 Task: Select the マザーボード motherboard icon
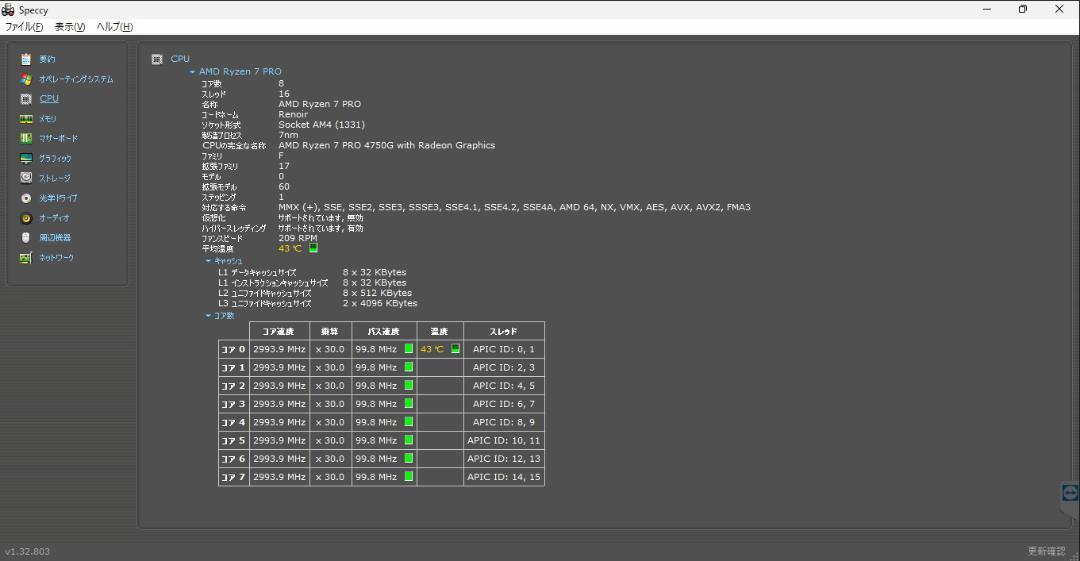click(26, 139)
